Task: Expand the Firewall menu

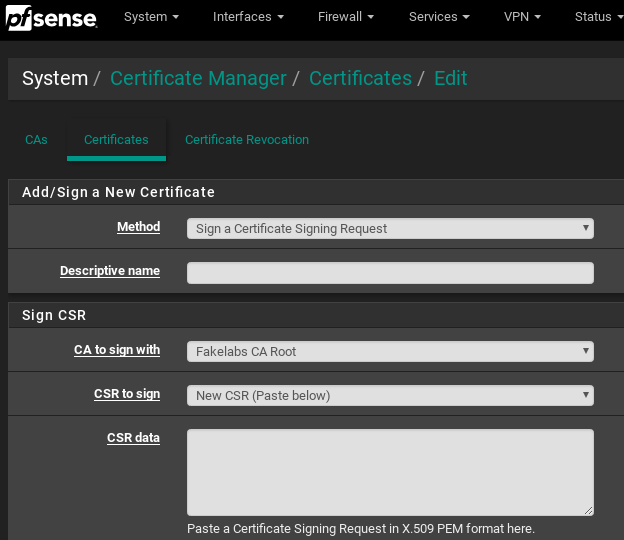Action: (x=346, y=17)
